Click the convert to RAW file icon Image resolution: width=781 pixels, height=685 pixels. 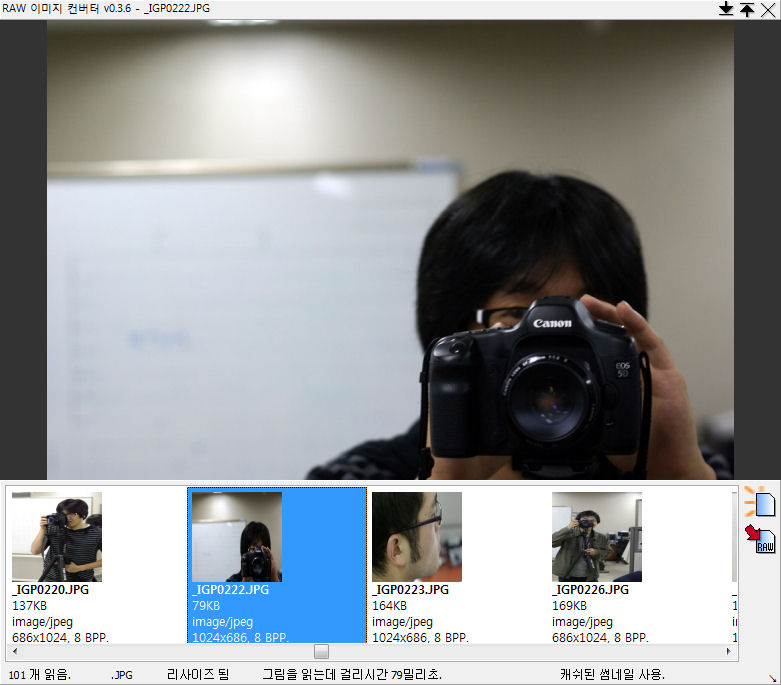[761, 539]
